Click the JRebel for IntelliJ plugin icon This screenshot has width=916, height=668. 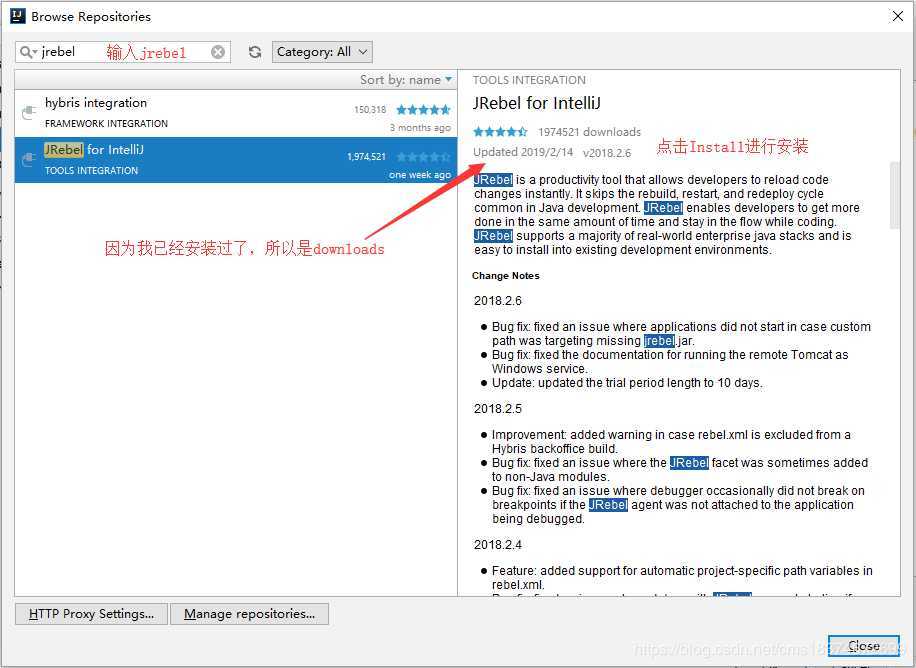[29, 159]
